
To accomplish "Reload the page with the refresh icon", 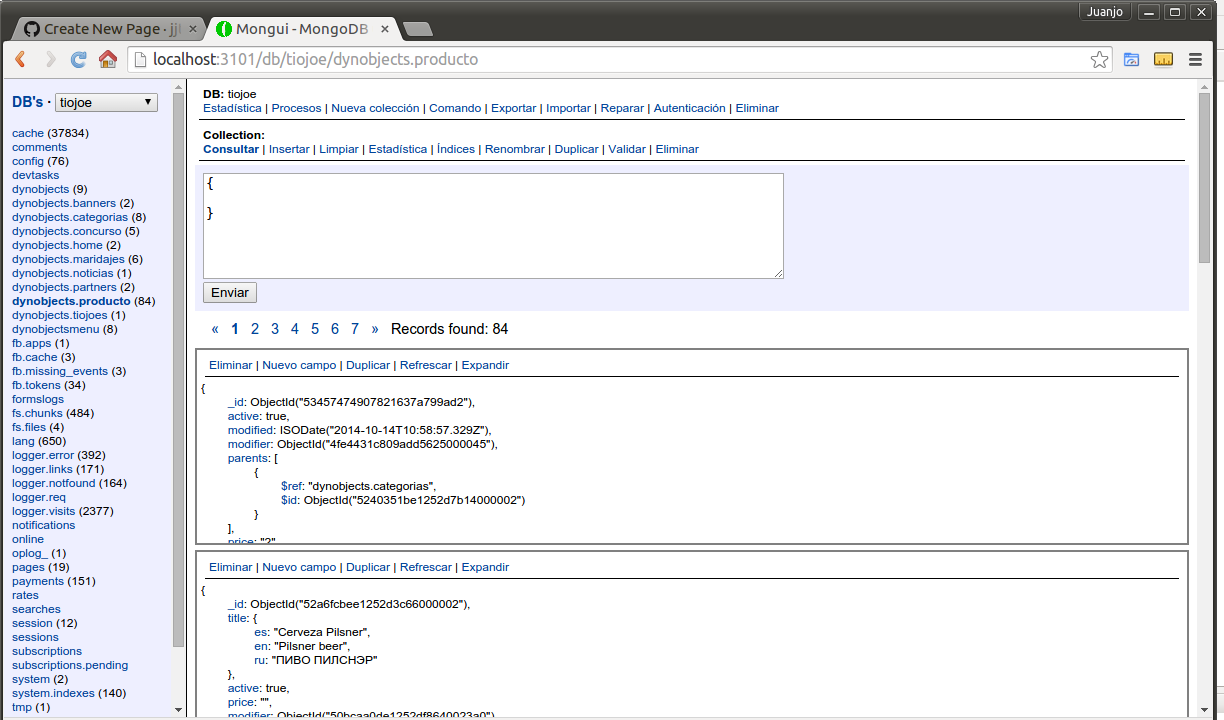I will tap(79, 60).
